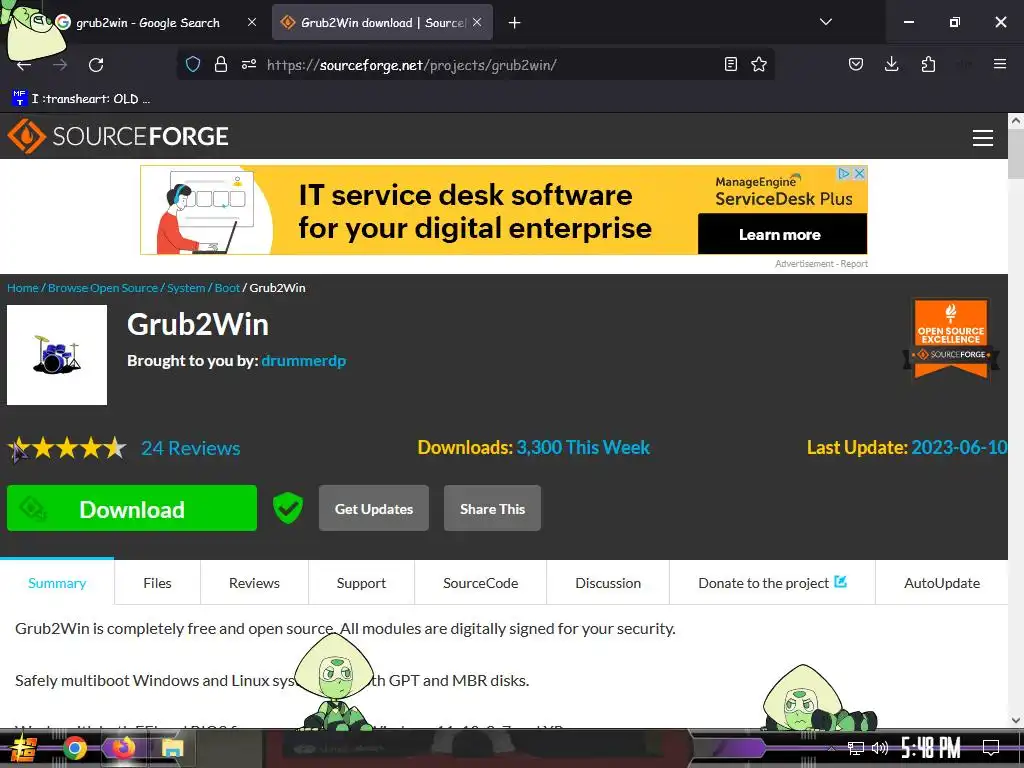Click the SourceForge logo
Image resolution: width=1024 pixels, height=768 pixels.
coord(118,136)
